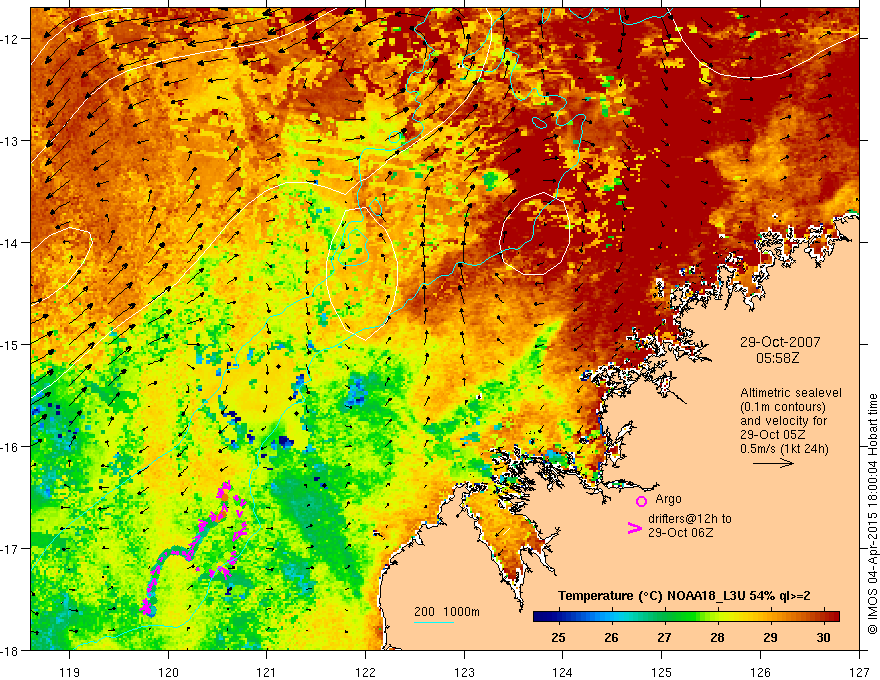The width and height of the screenshot is (880, 680).
Task: Click latitude axis label -12
Action: click(11, 39)
